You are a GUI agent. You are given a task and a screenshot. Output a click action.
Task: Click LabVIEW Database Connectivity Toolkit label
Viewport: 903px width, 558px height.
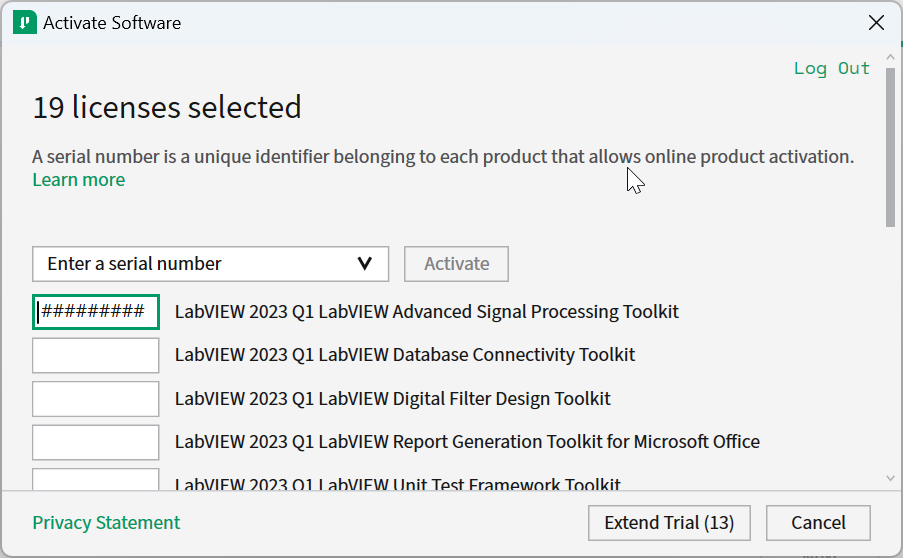405,355
